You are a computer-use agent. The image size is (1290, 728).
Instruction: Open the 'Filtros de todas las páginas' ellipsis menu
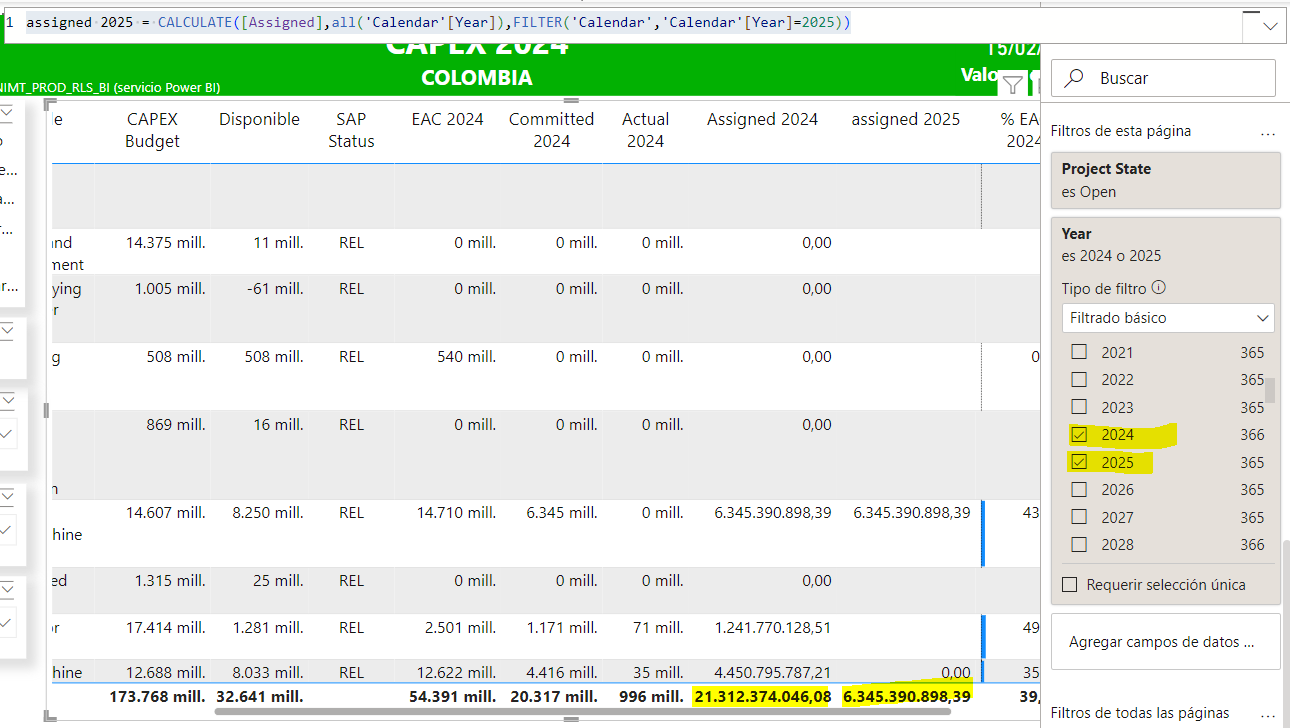(1268, 713)
